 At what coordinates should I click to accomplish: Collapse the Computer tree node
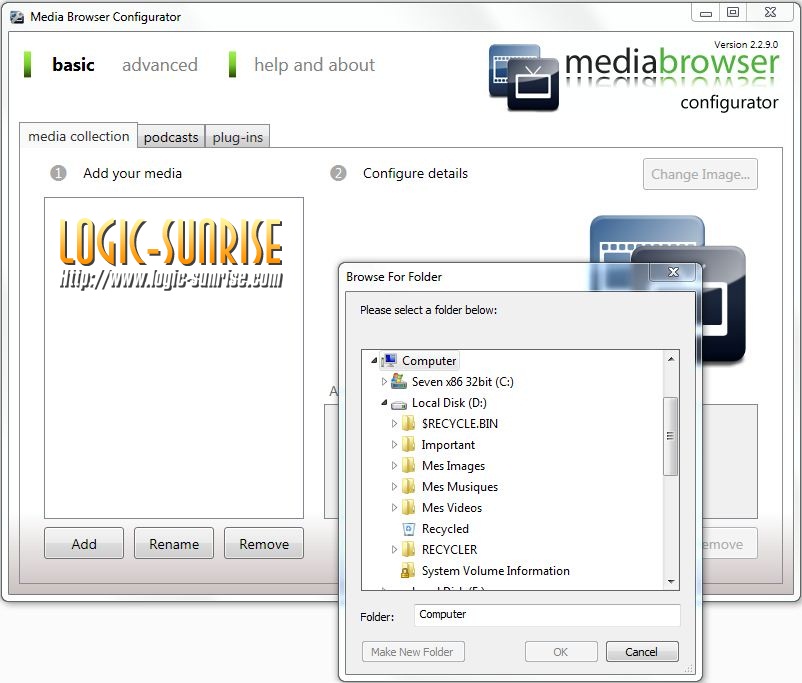coord(374,361)
